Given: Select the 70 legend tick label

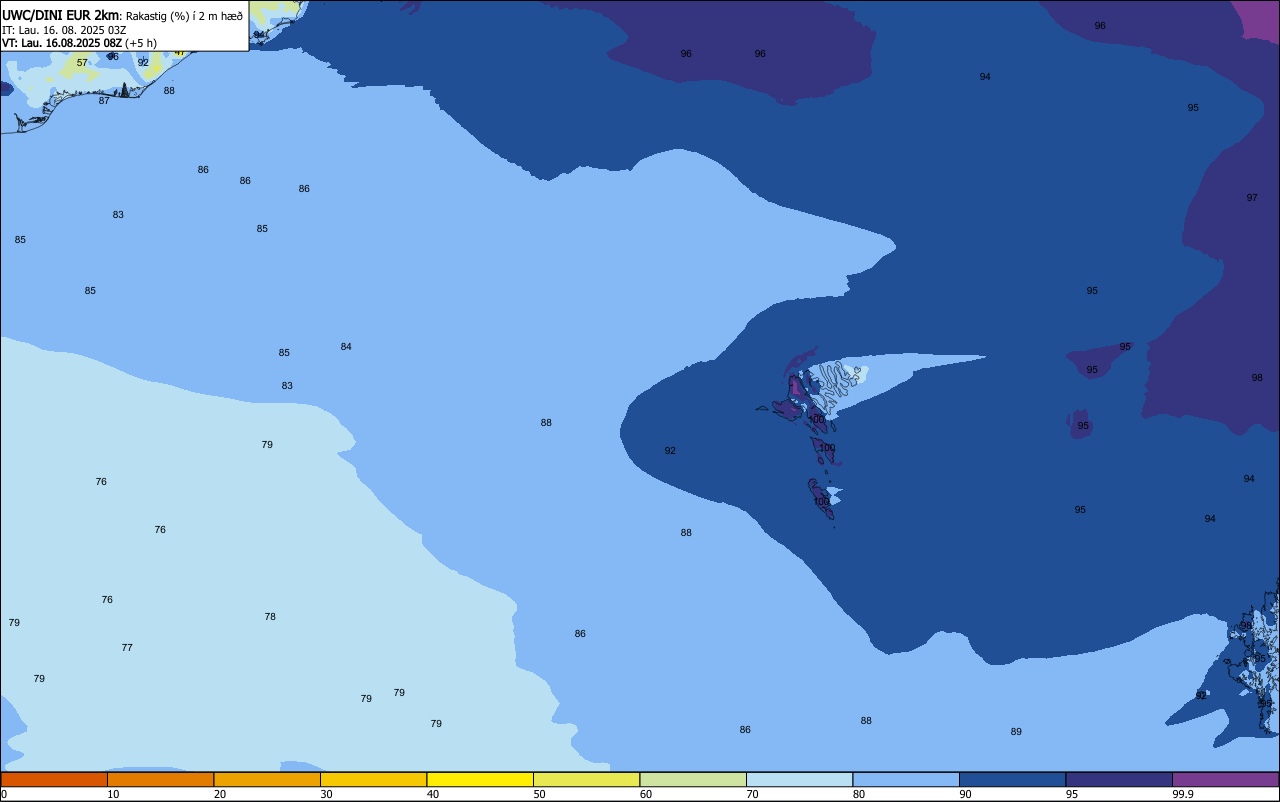Looking at the screenshot, I should (x=752, y=794).
